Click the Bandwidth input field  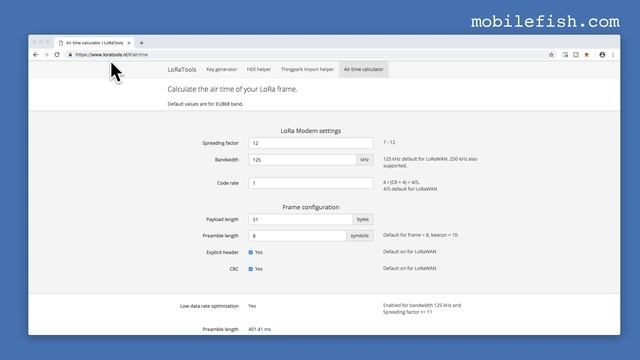302,160
